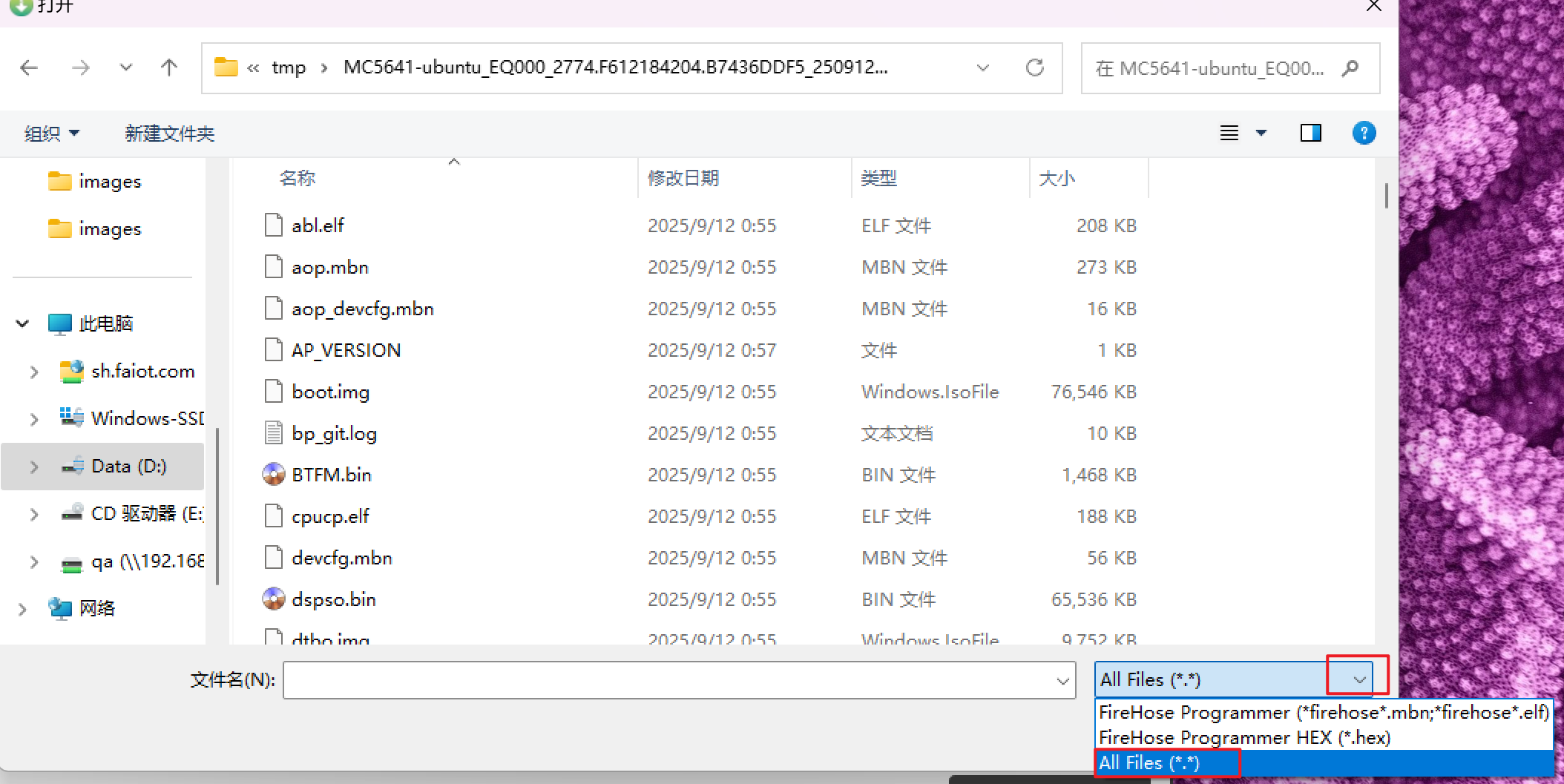Select the tmp breadcrumb in address bar
This screenshot has height=784, width=1564.
click(x=289, y=67)
